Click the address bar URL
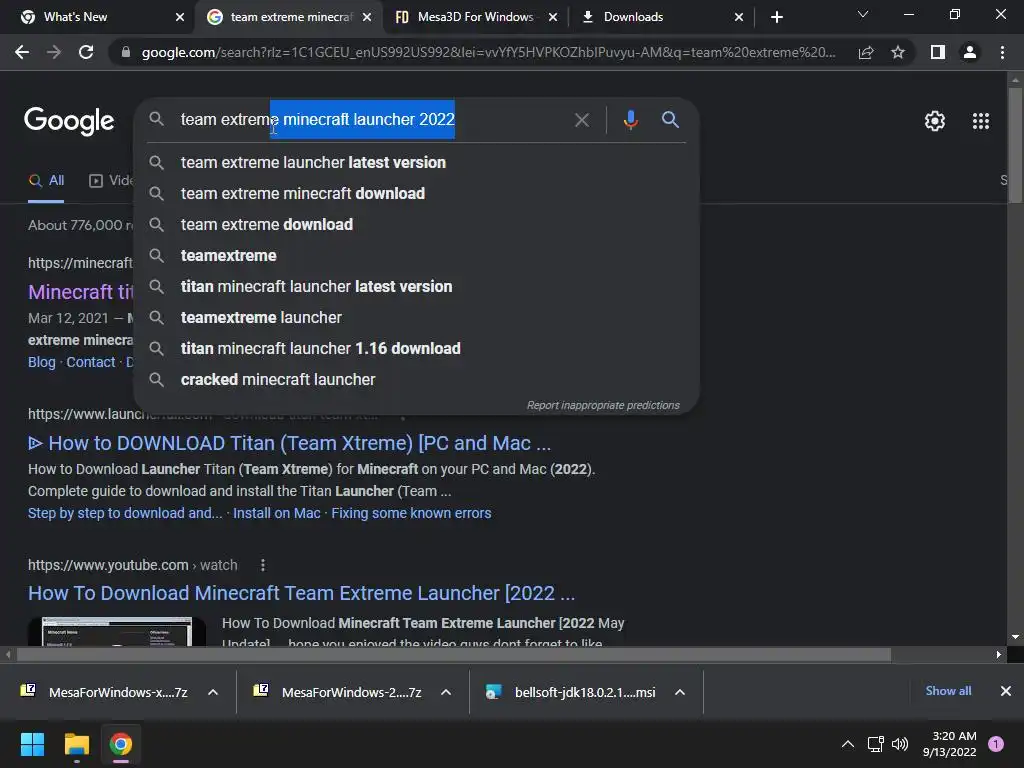 [488, 52]
